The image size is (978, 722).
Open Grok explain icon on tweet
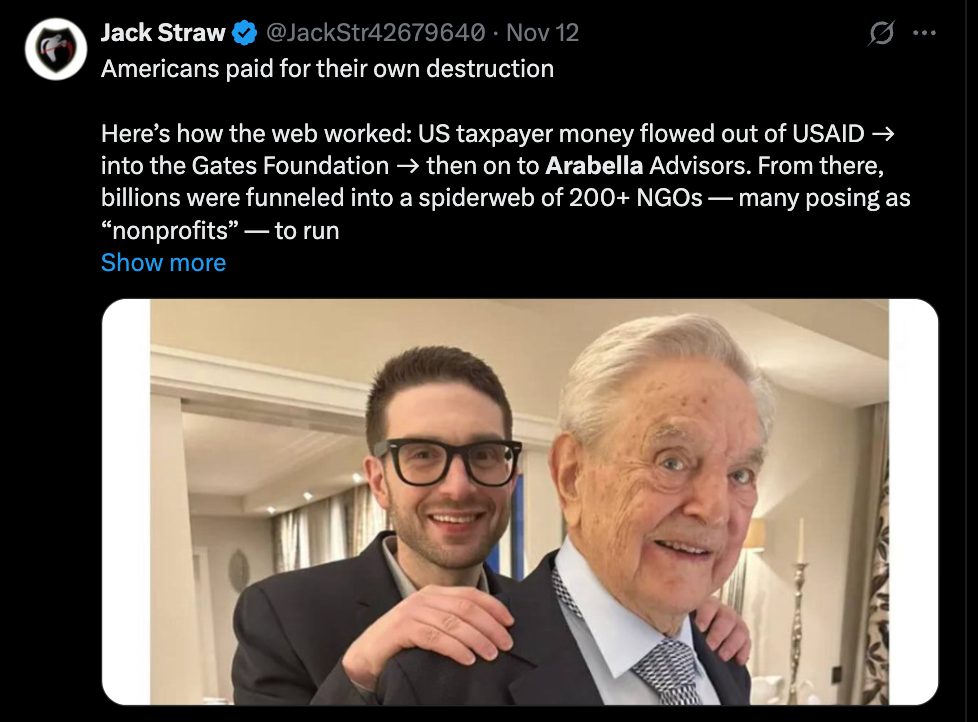tap(881, 33)
